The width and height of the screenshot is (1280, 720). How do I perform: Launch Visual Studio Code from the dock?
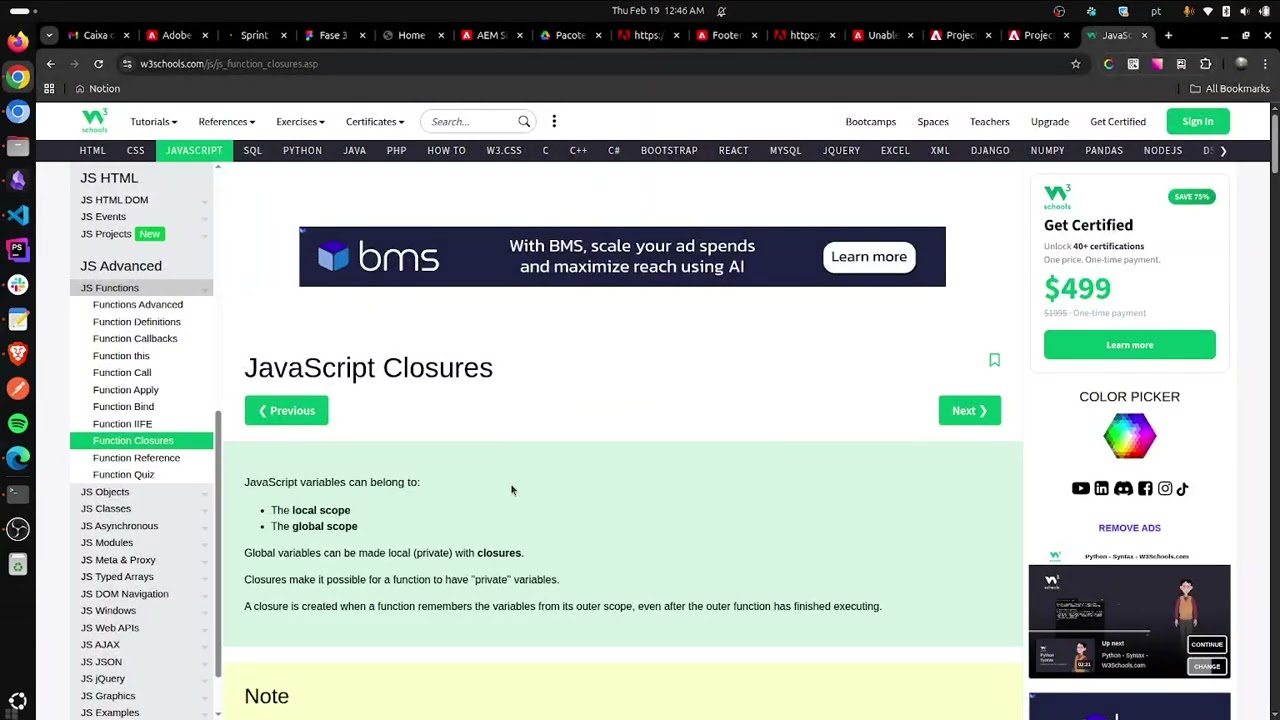(x=18, y=215)
